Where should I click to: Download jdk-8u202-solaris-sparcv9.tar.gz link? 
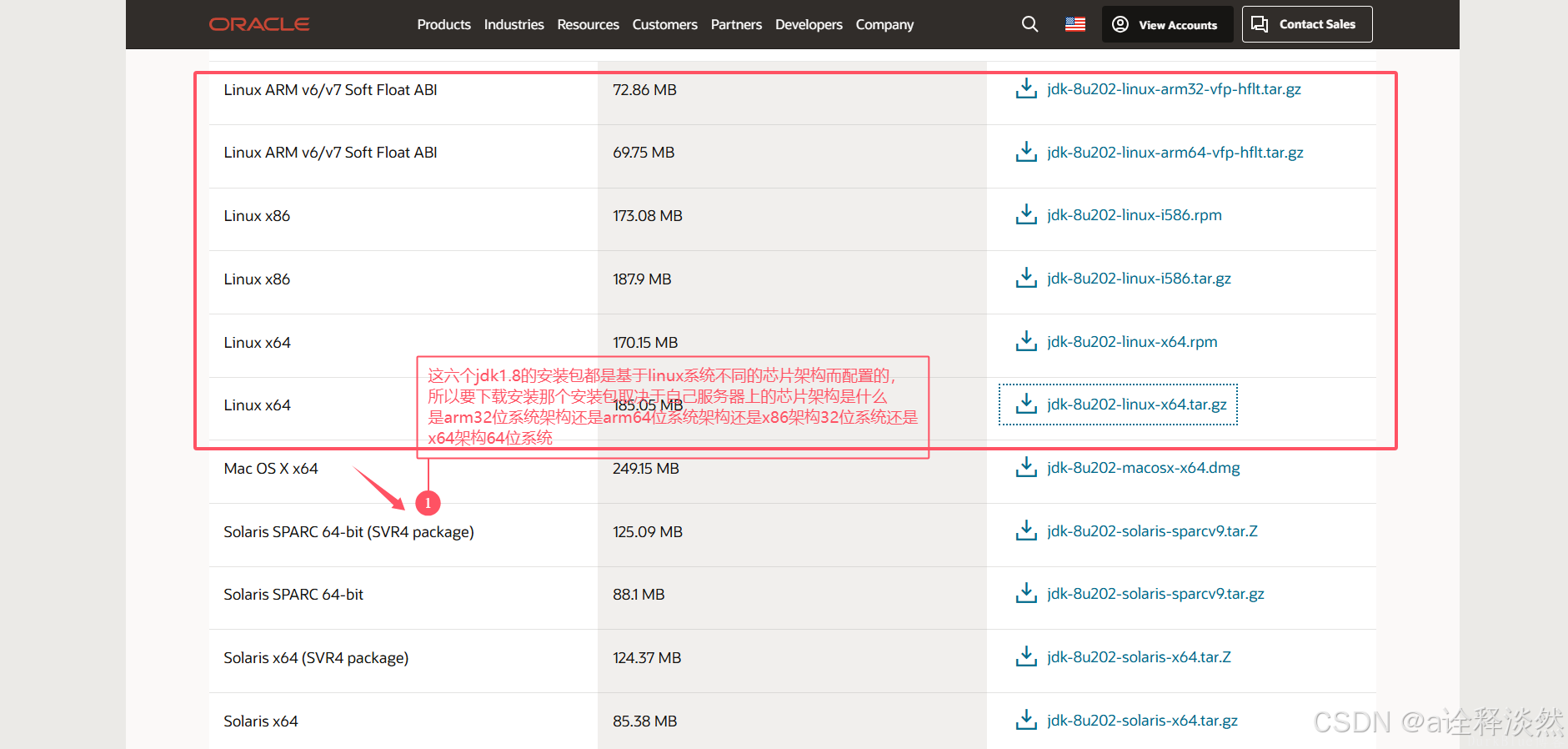(x=1155, y=594)
